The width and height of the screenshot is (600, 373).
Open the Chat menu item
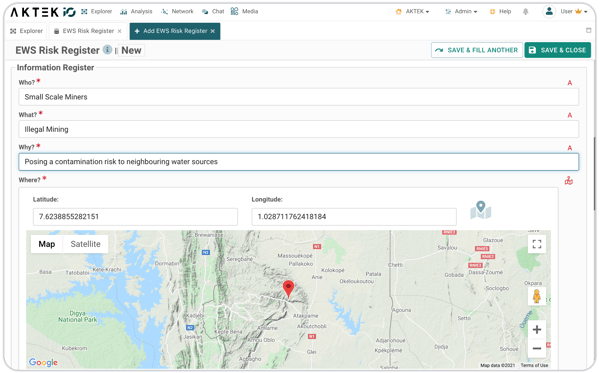213,11
